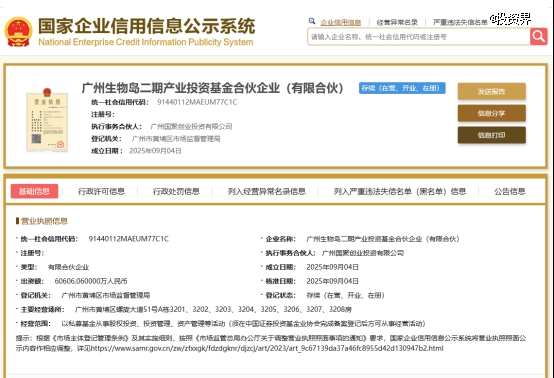Click the 登记机关 value in the license info section
Viewport: 554px width, 378px height.
coord(106,295)
